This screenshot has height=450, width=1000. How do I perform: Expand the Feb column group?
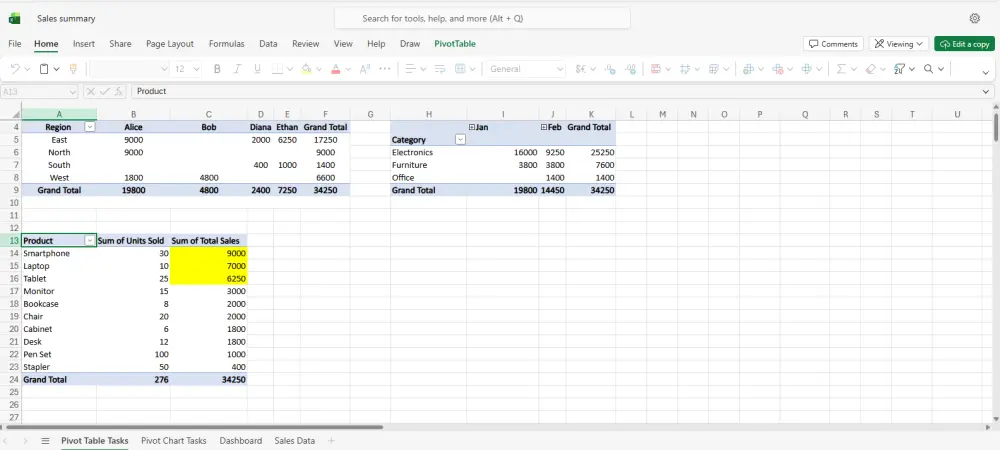tap(544, 127)
